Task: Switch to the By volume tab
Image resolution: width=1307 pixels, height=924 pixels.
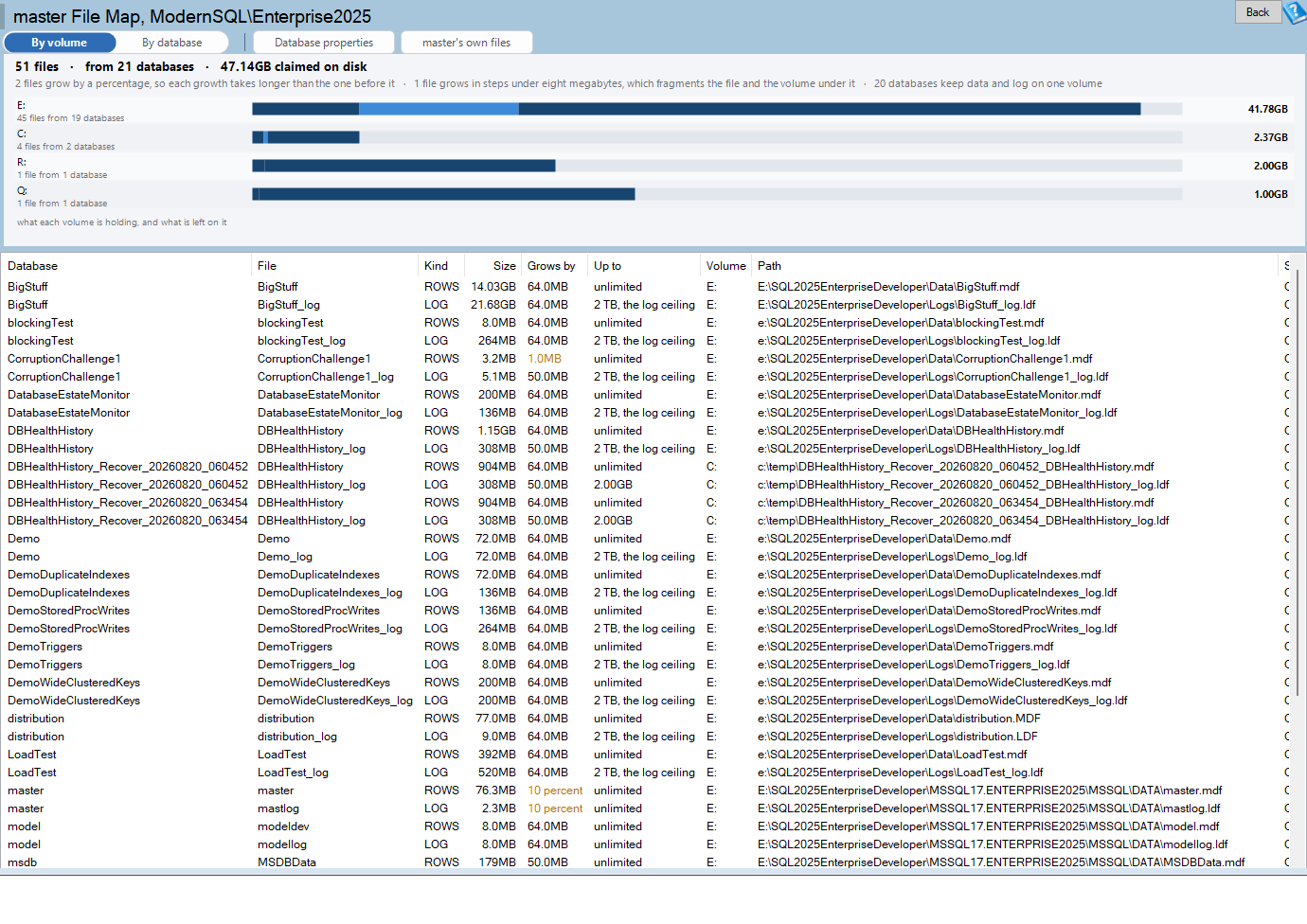Action: click(x=60, y=43)
